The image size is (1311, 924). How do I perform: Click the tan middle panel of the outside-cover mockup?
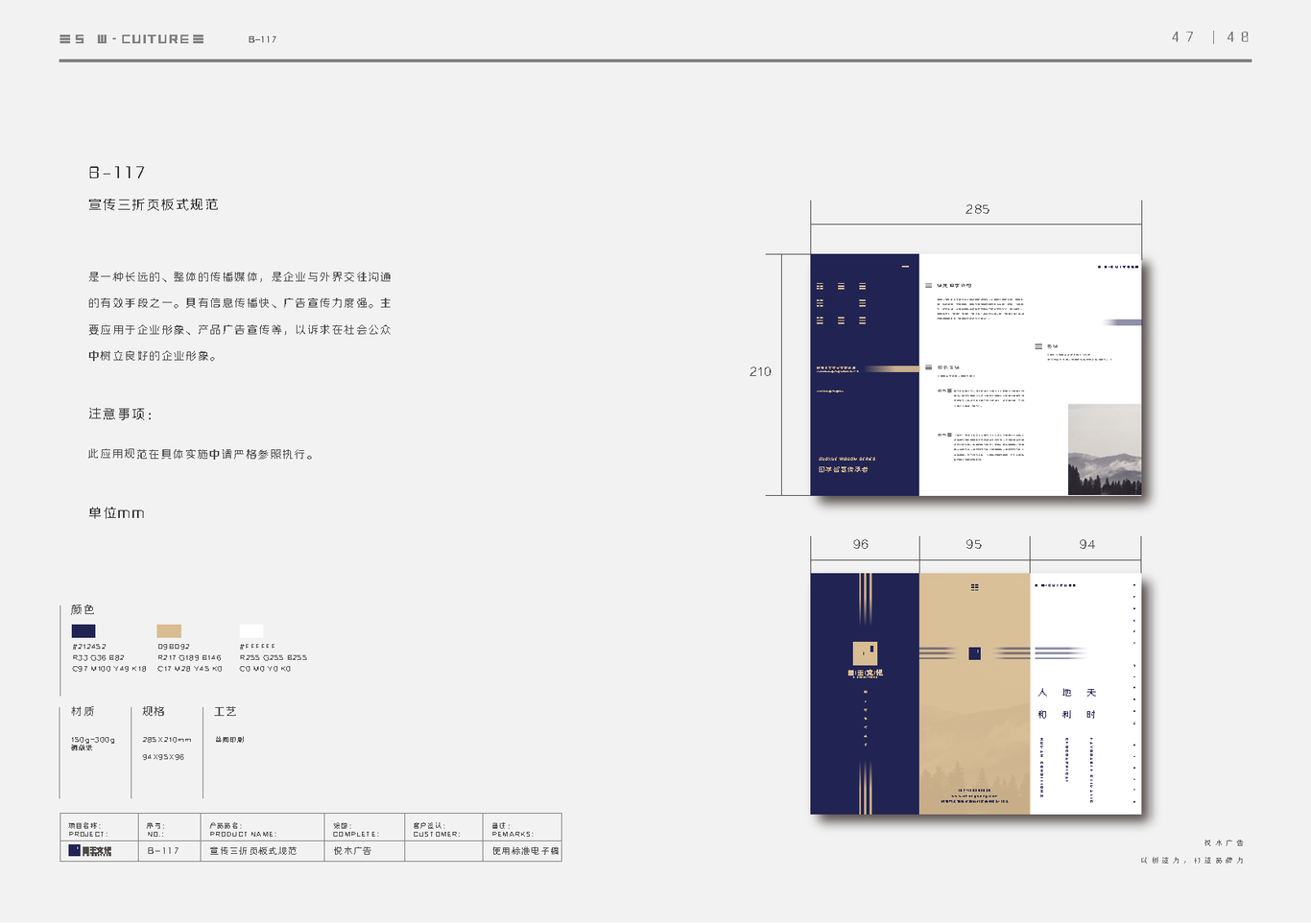pyautogui.click(x=974, y=694)
